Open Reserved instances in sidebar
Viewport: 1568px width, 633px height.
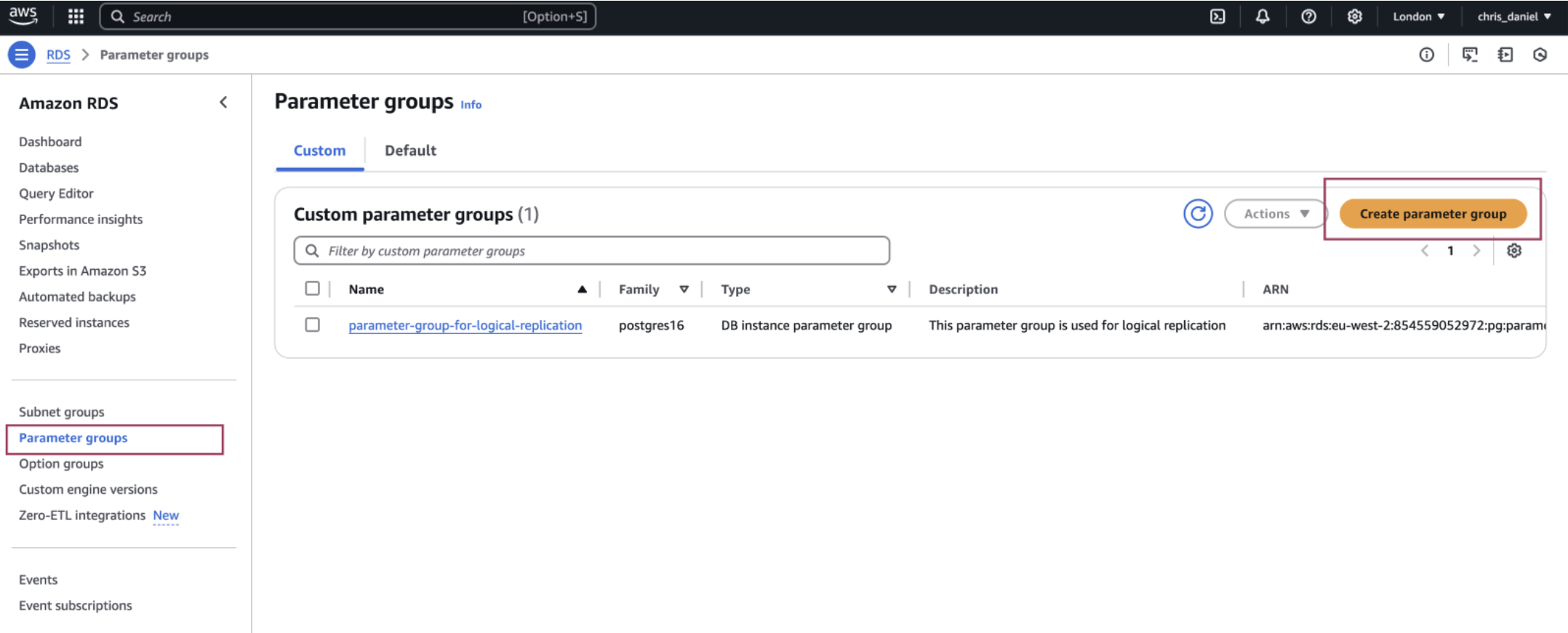(74, 322)
